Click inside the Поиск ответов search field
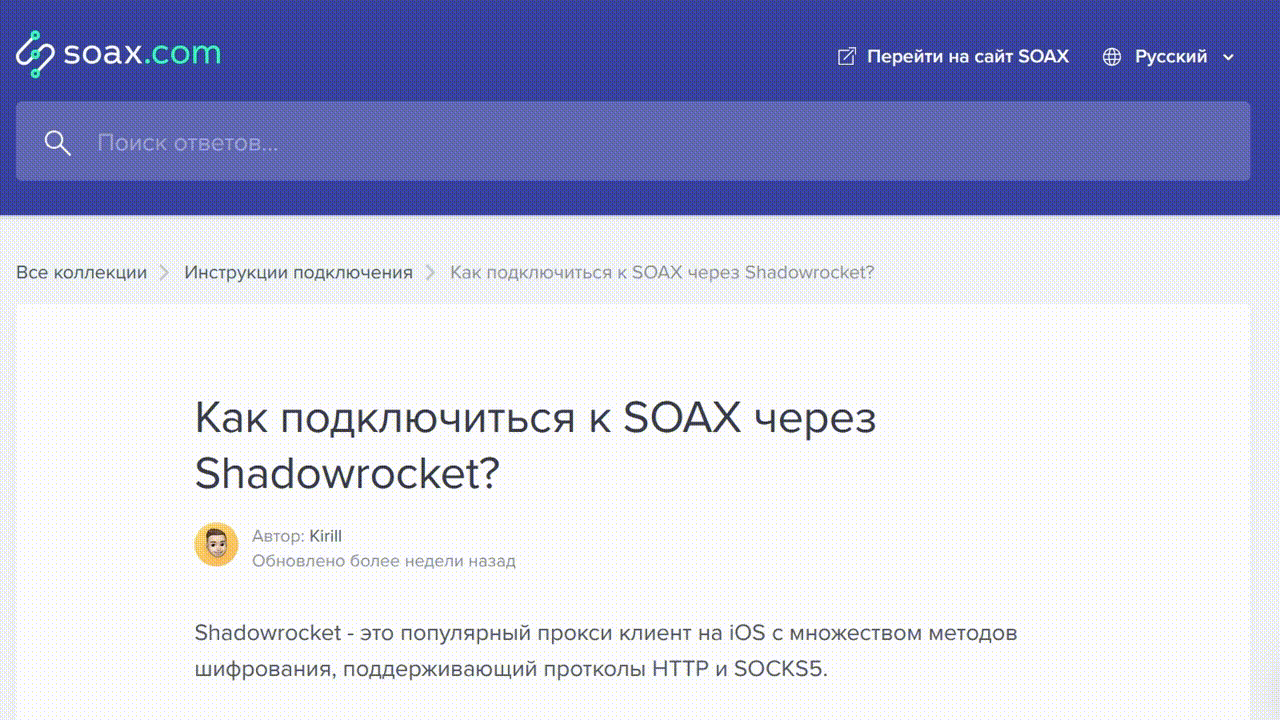Image resolution: width=1280 pixels, height=720 pixels. click(x=400, y=142)
